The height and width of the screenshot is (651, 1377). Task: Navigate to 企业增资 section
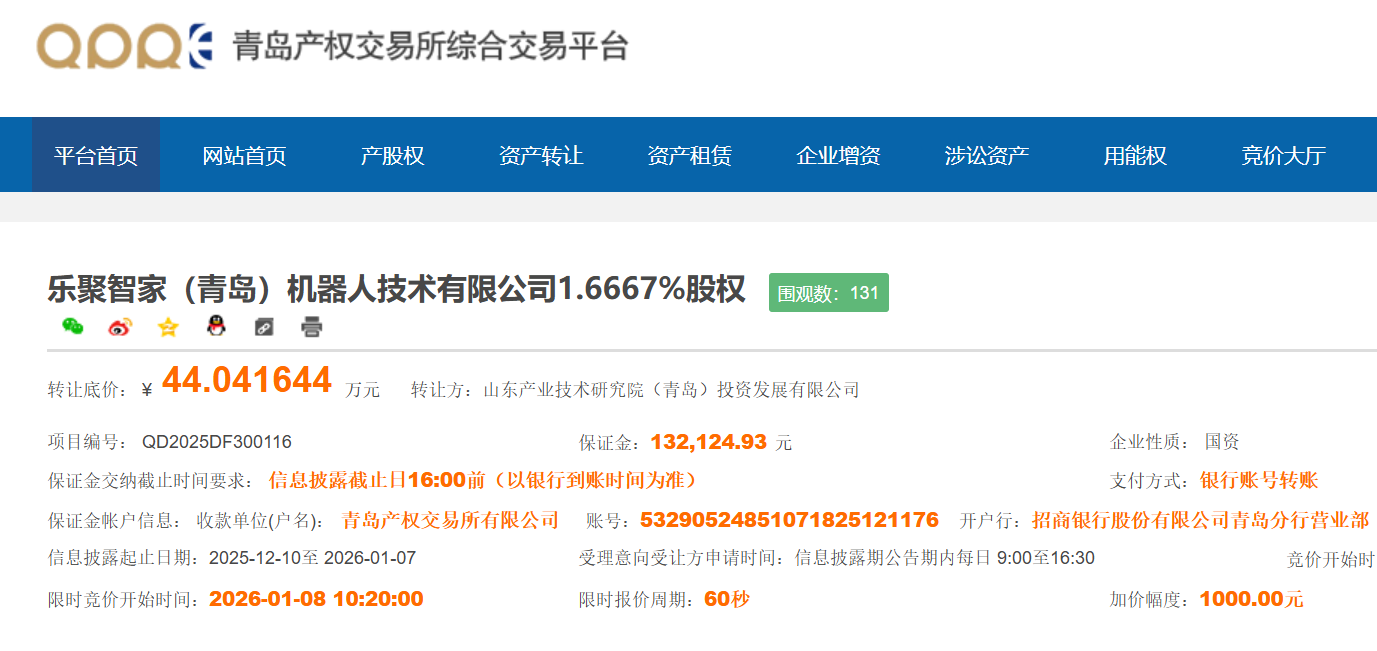[x=838, y=155]
